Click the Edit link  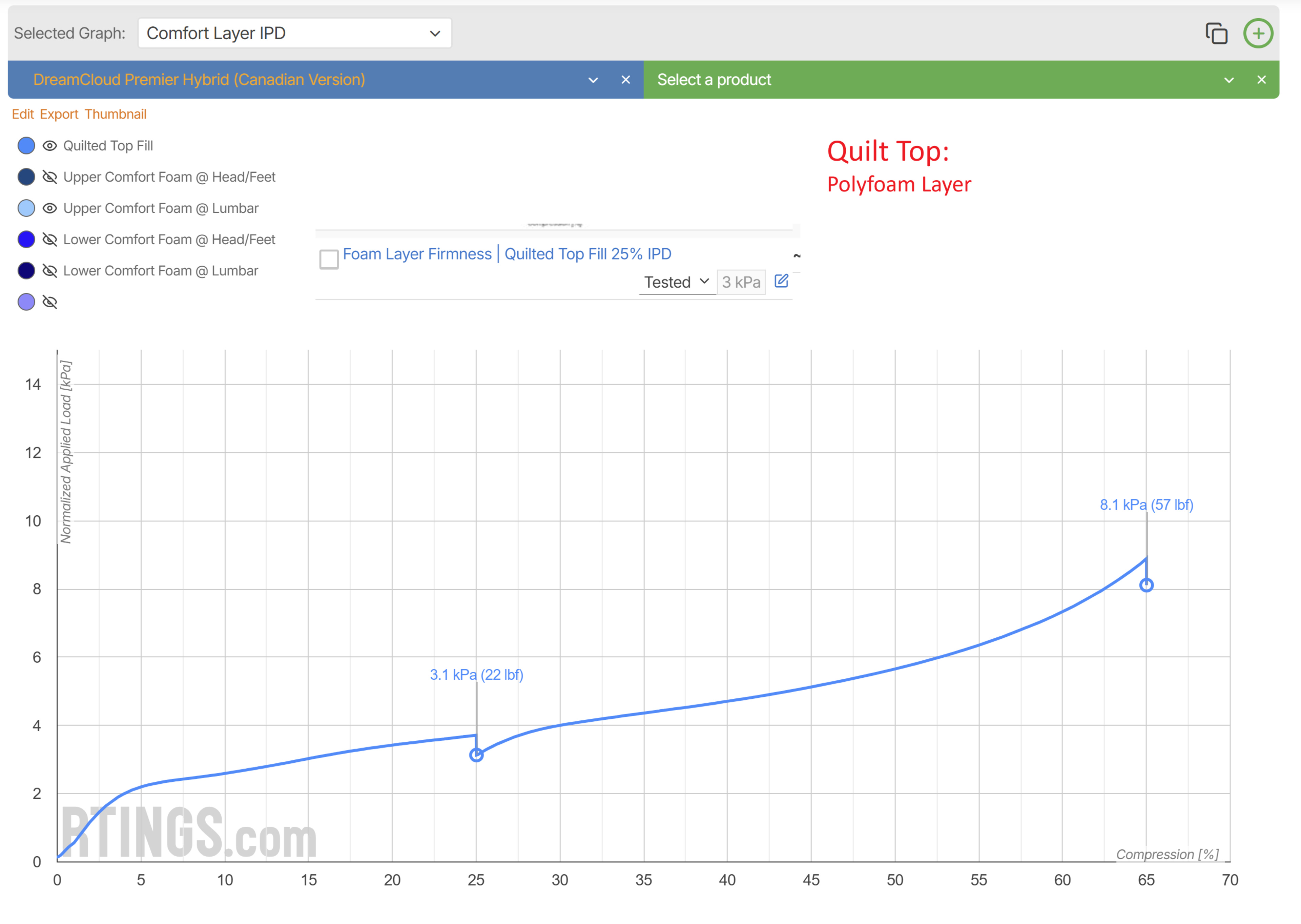point(23,115)
